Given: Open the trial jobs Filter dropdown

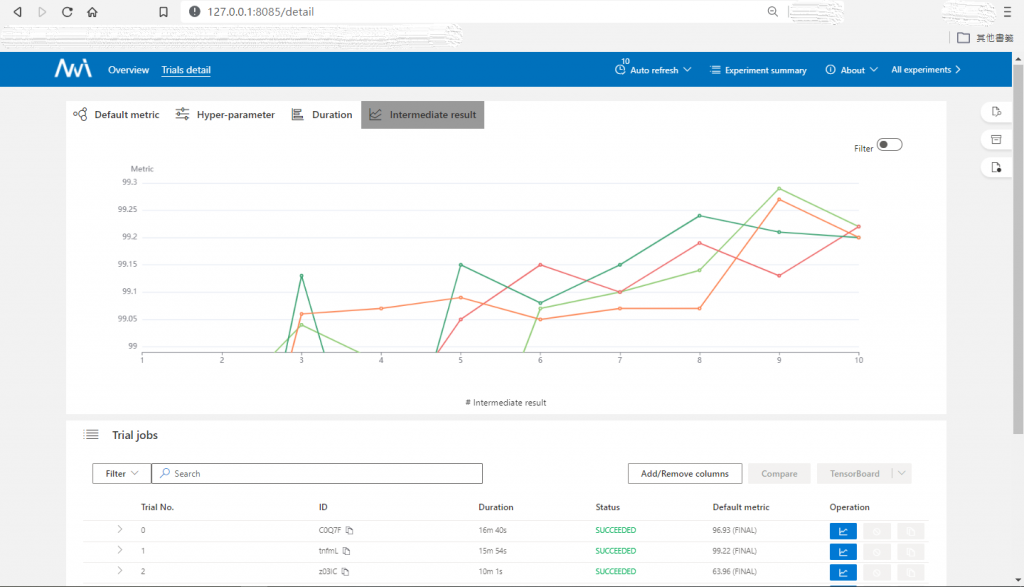Looking at the screenshot, I should click(121, 473).
